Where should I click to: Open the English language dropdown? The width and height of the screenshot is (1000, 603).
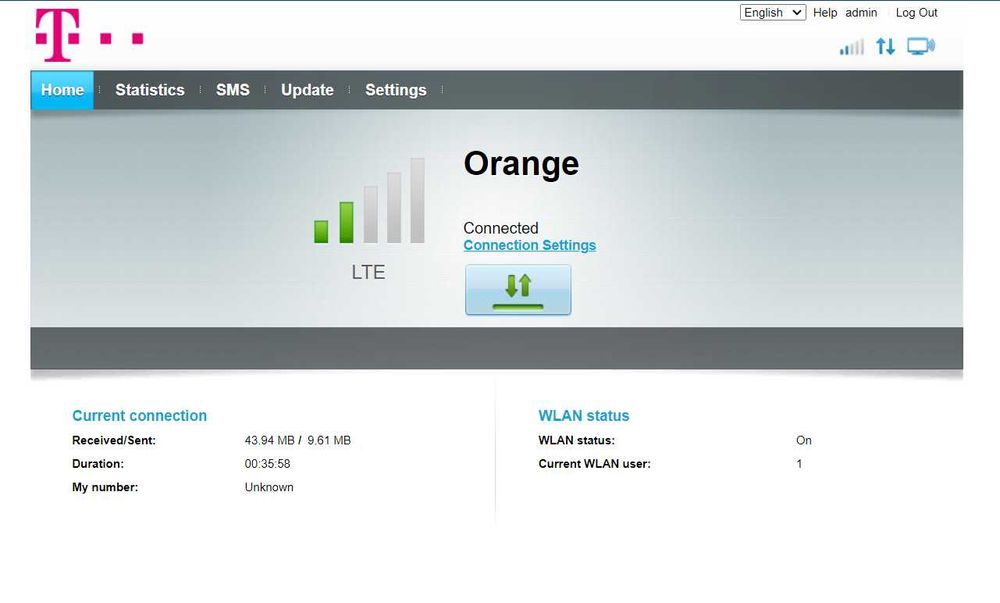click(772, 13)
